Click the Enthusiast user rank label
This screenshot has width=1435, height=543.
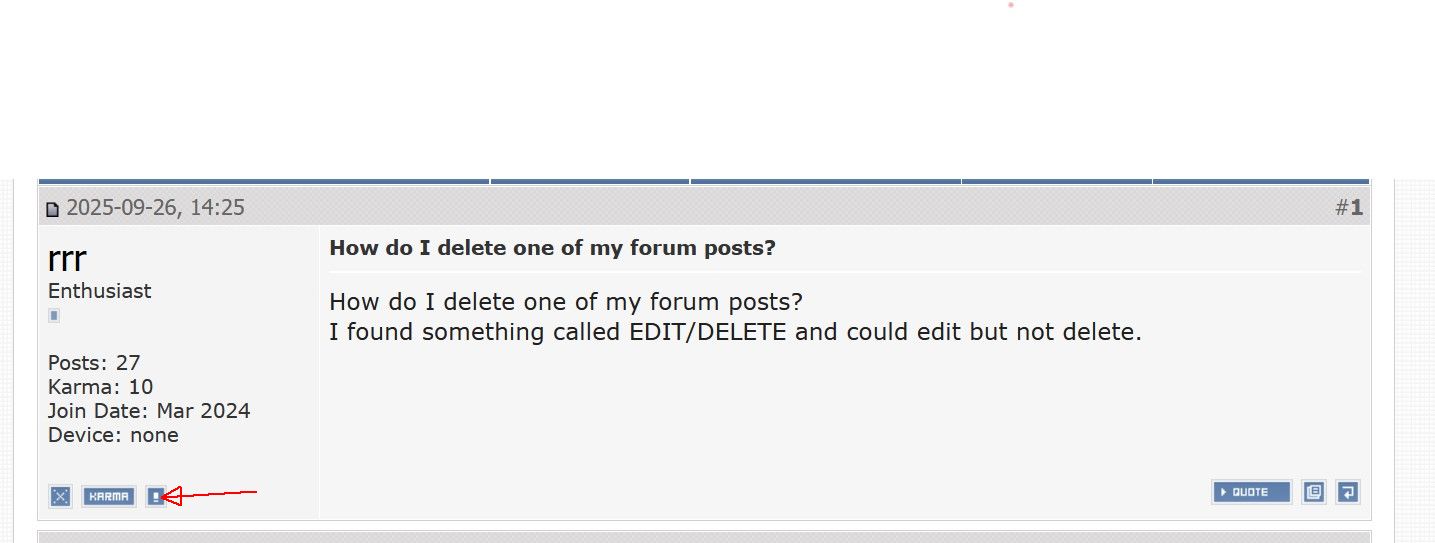click(x=99, y=291)
